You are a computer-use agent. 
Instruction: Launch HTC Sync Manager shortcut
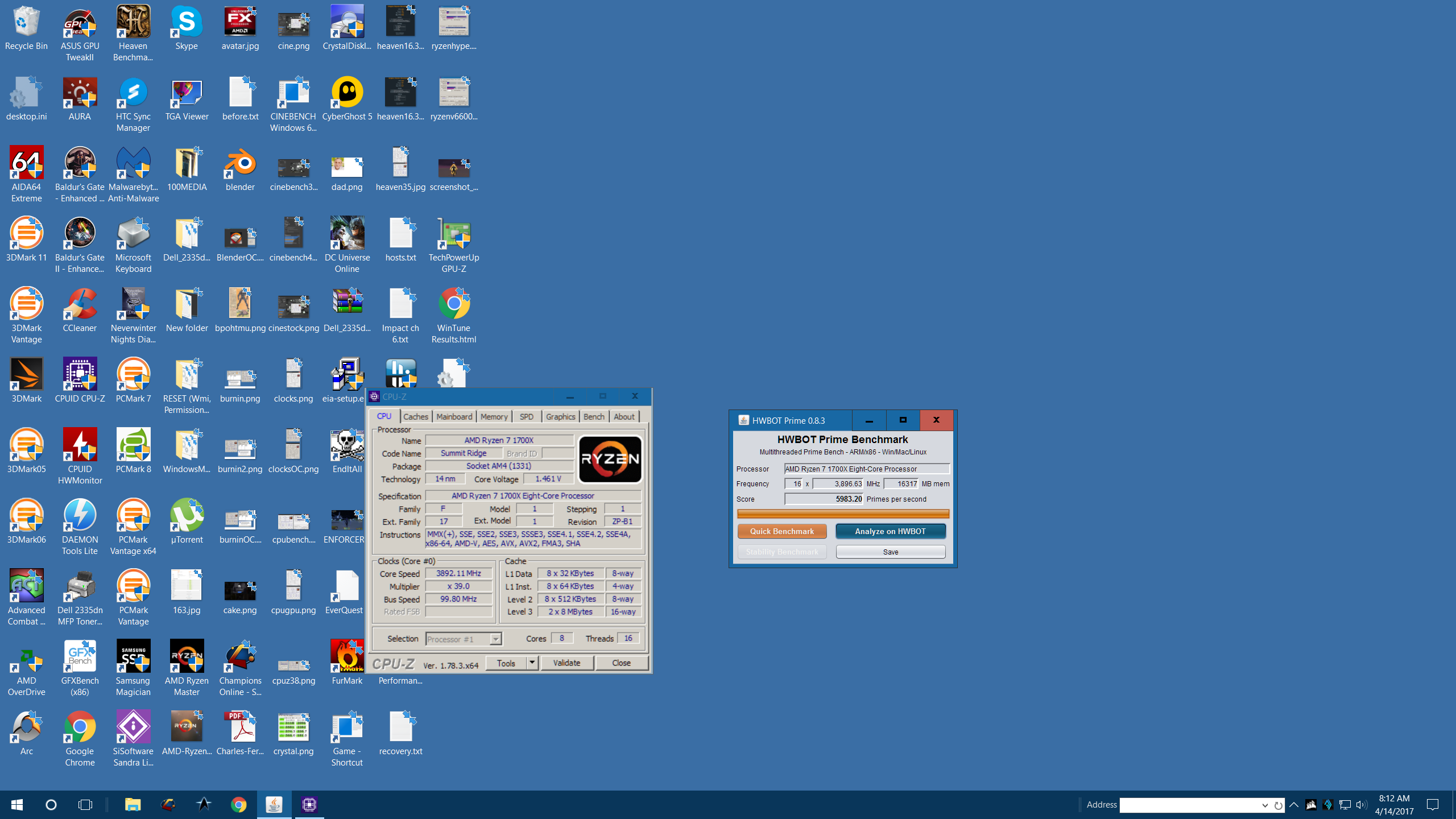[x=133, y=104]
